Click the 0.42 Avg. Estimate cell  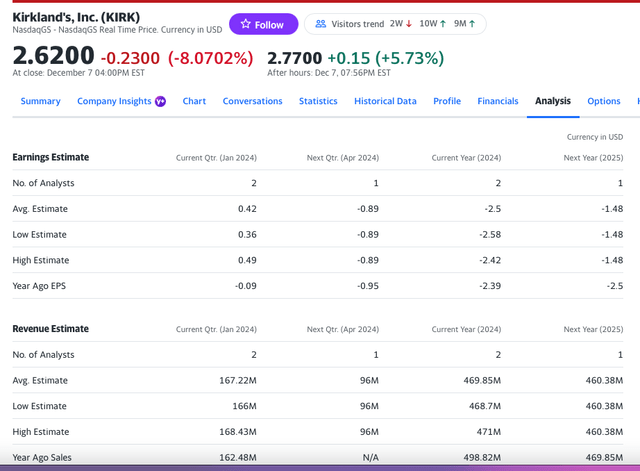tap(247, 209)
